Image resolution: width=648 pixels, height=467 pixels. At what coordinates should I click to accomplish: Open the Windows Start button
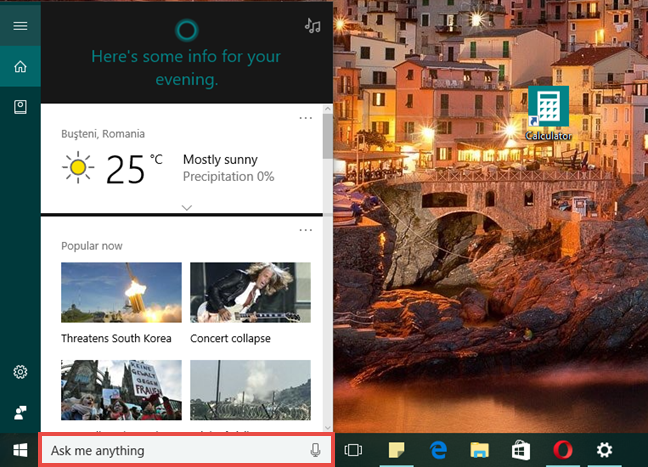[x=20, y=450]
